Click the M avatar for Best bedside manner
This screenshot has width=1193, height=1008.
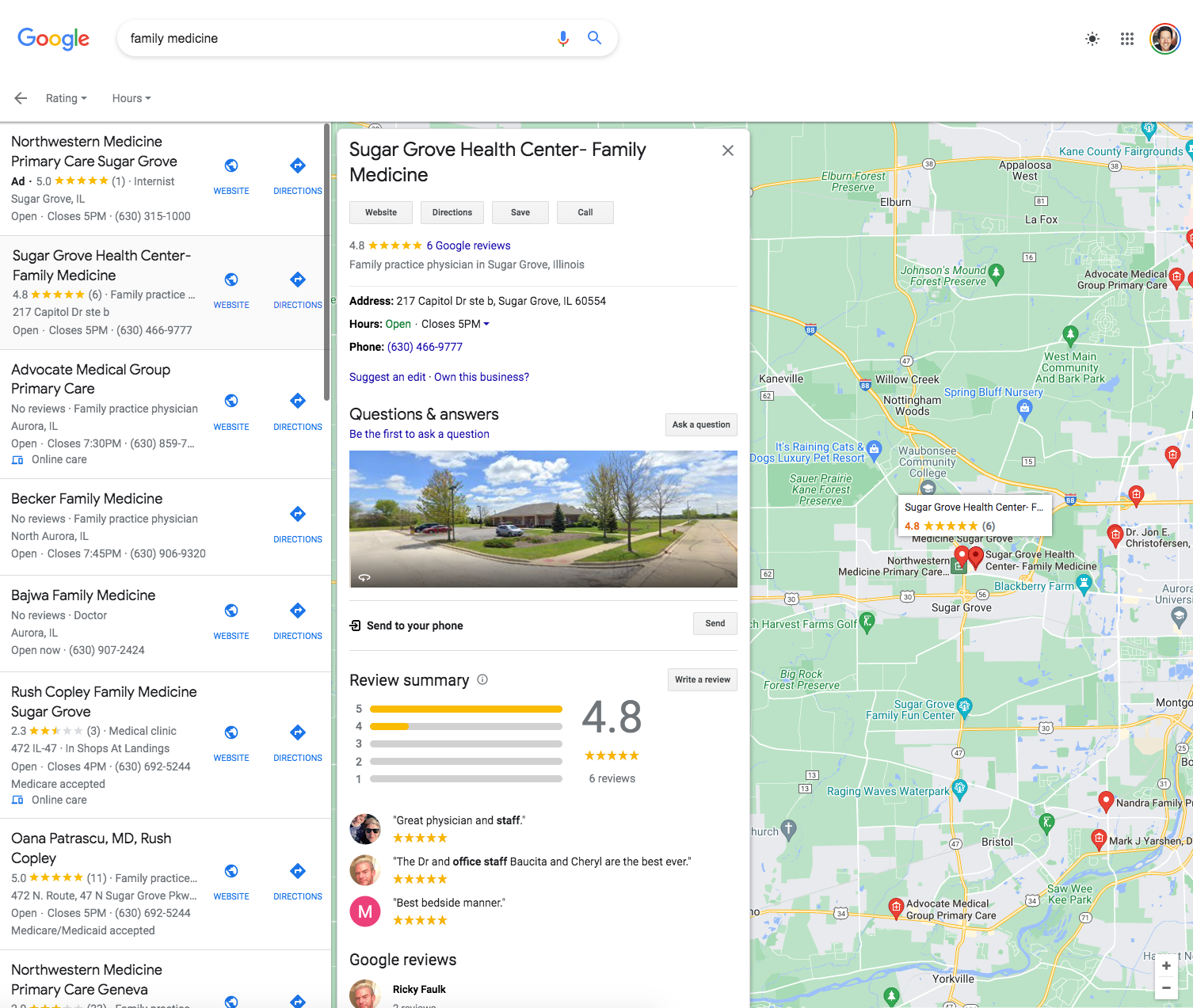[365, 911]
